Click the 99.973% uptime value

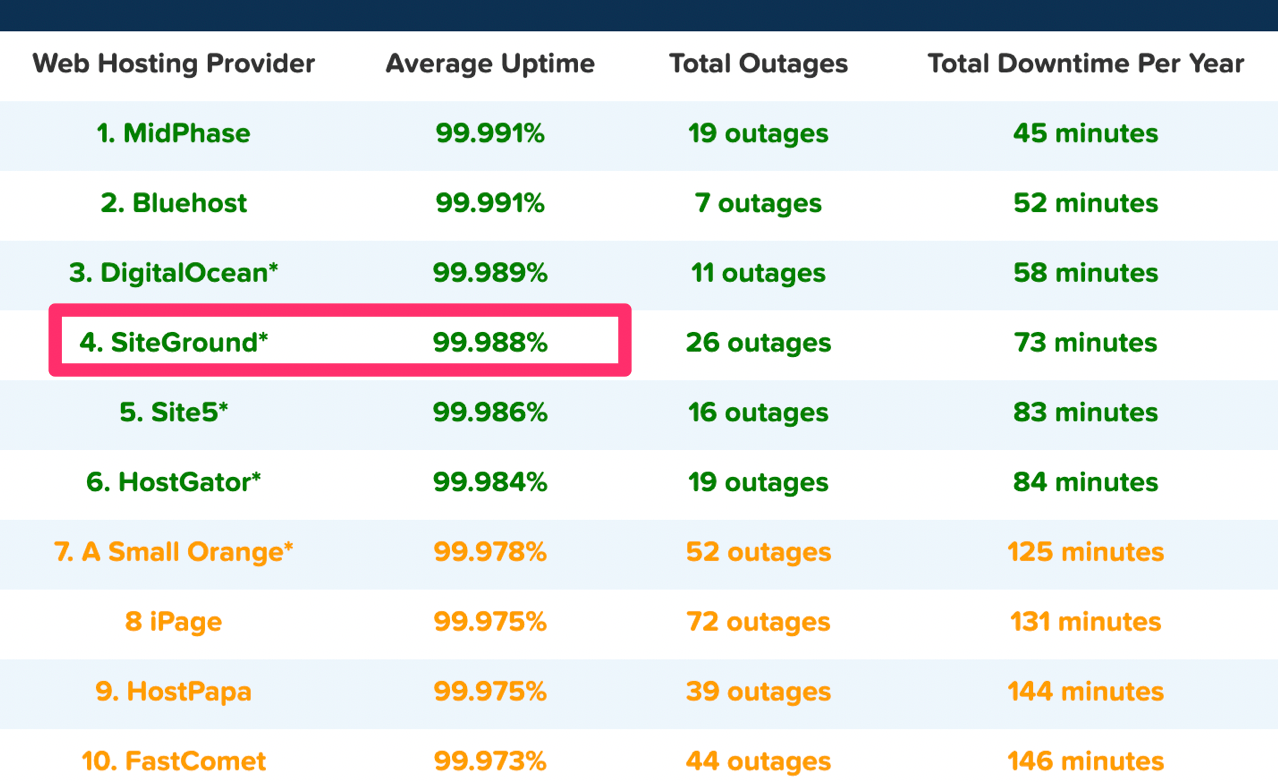click(x=490, y=762)
